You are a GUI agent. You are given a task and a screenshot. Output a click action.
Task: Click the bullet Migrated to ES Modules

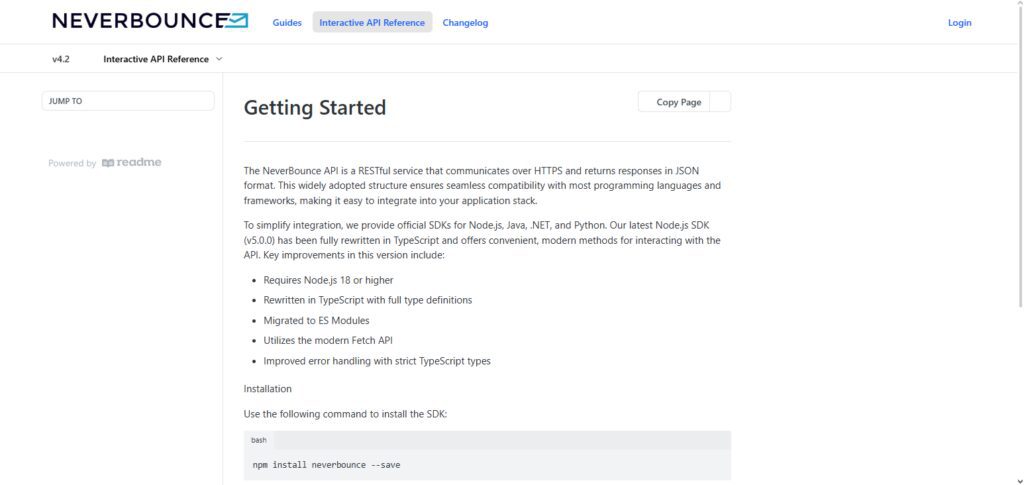tap(316, 321)
